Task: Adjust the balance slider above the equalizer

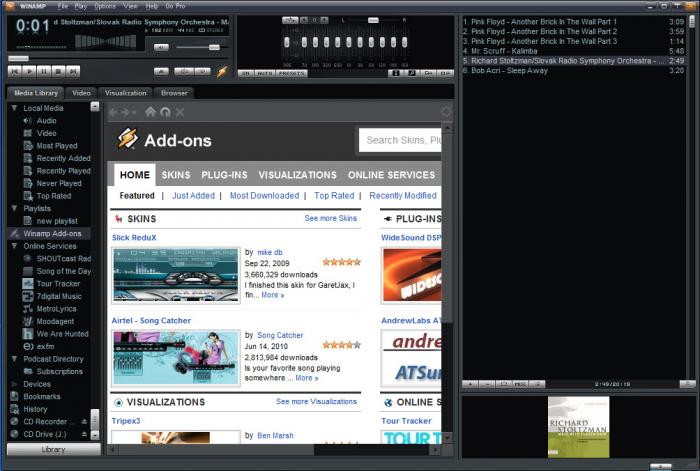Action: pyautogui.click(x=373, y=20)
